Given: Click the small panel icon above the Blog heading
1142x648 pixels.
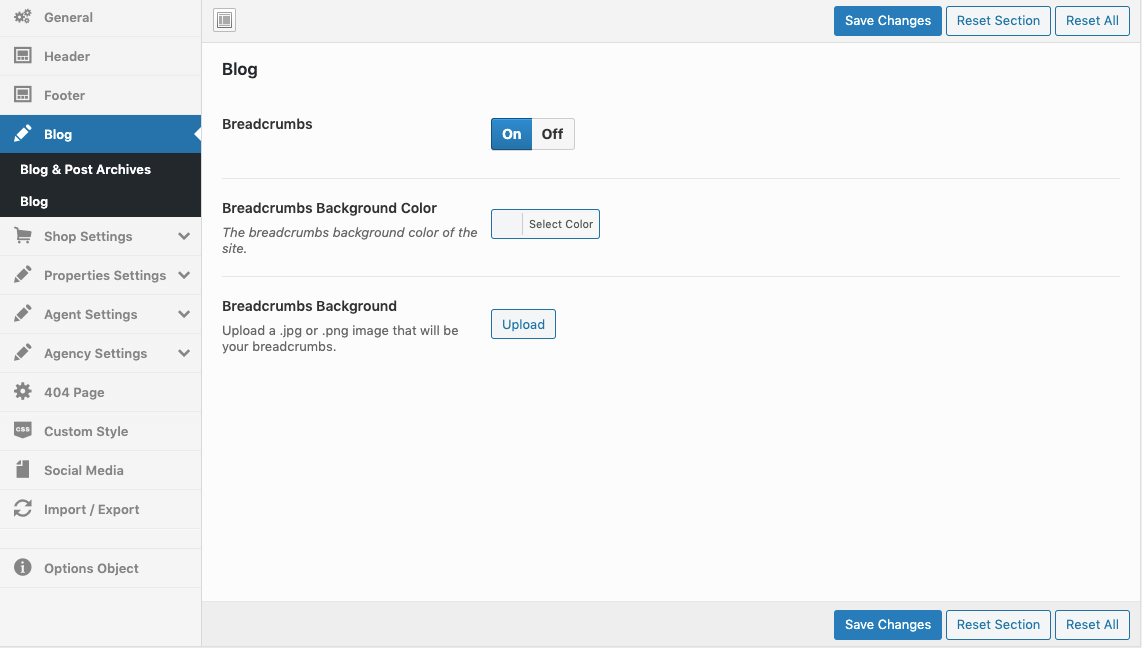Looking at the screenshot, I should [224, 20].
